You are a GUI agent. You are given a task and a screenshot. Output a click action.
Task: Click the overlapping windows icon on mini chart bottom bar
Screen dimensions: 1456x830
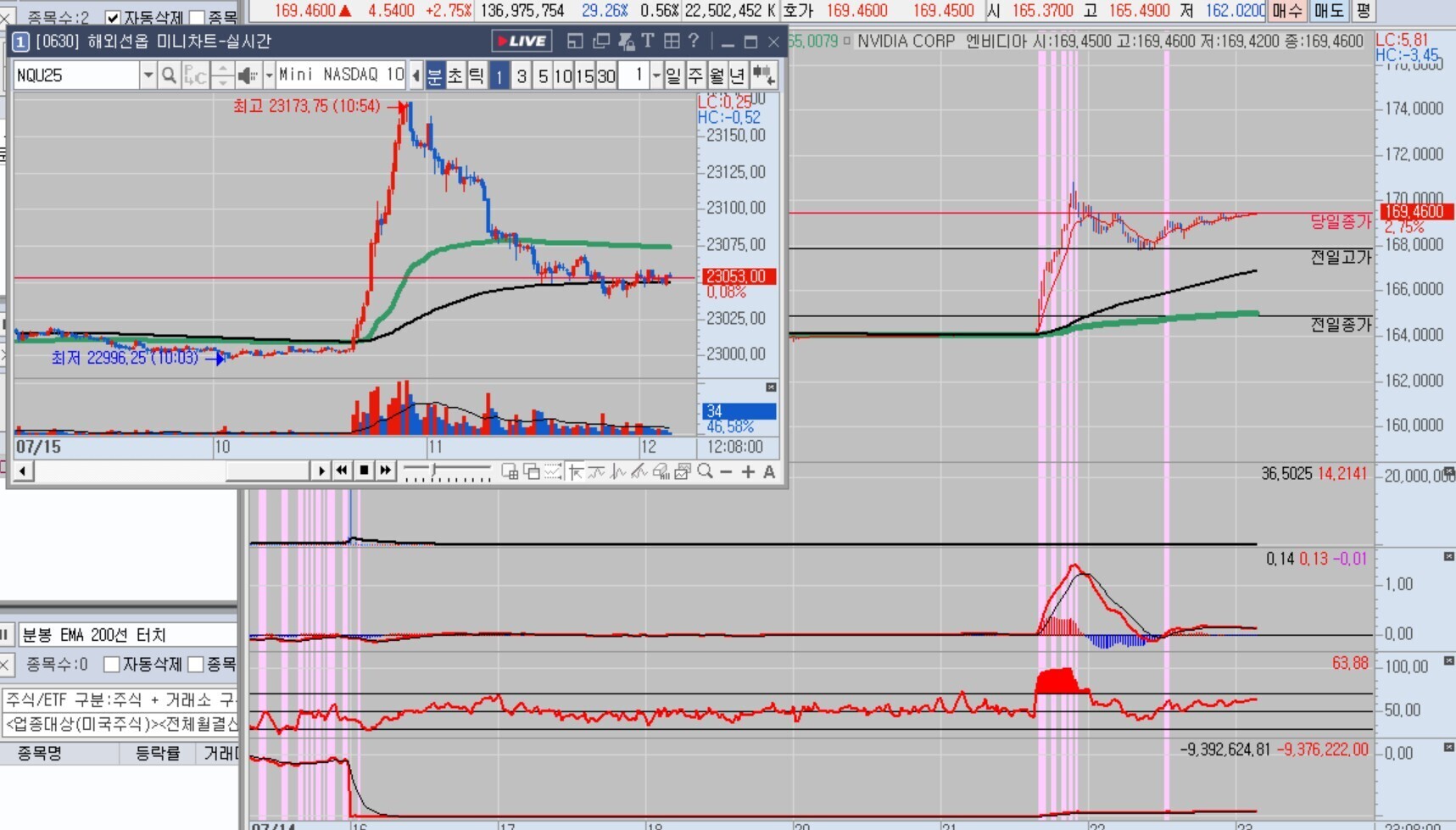[x=532, y=471]
